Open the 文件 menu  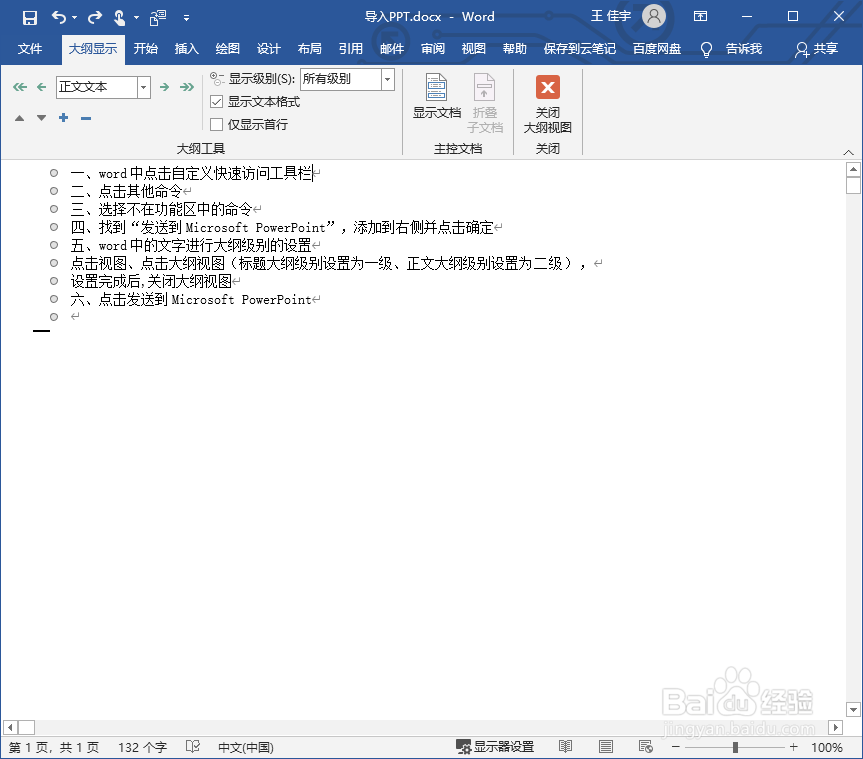(30, 49)
